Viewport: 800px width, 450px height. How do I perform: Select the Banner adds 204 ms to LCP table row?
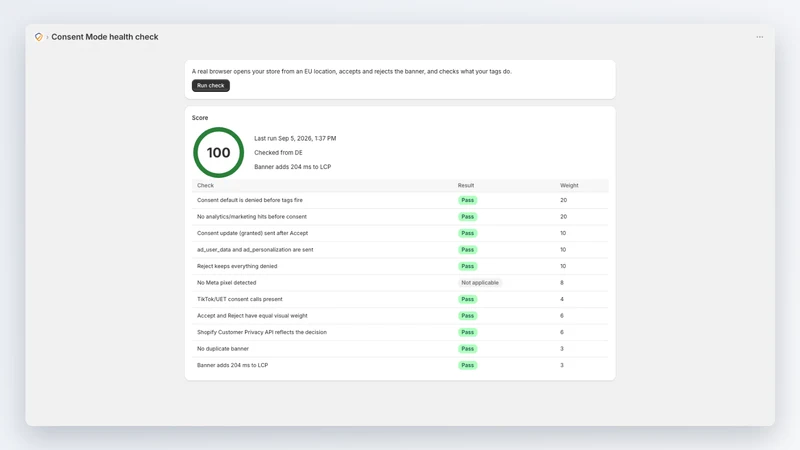click(x=400, y=365)
